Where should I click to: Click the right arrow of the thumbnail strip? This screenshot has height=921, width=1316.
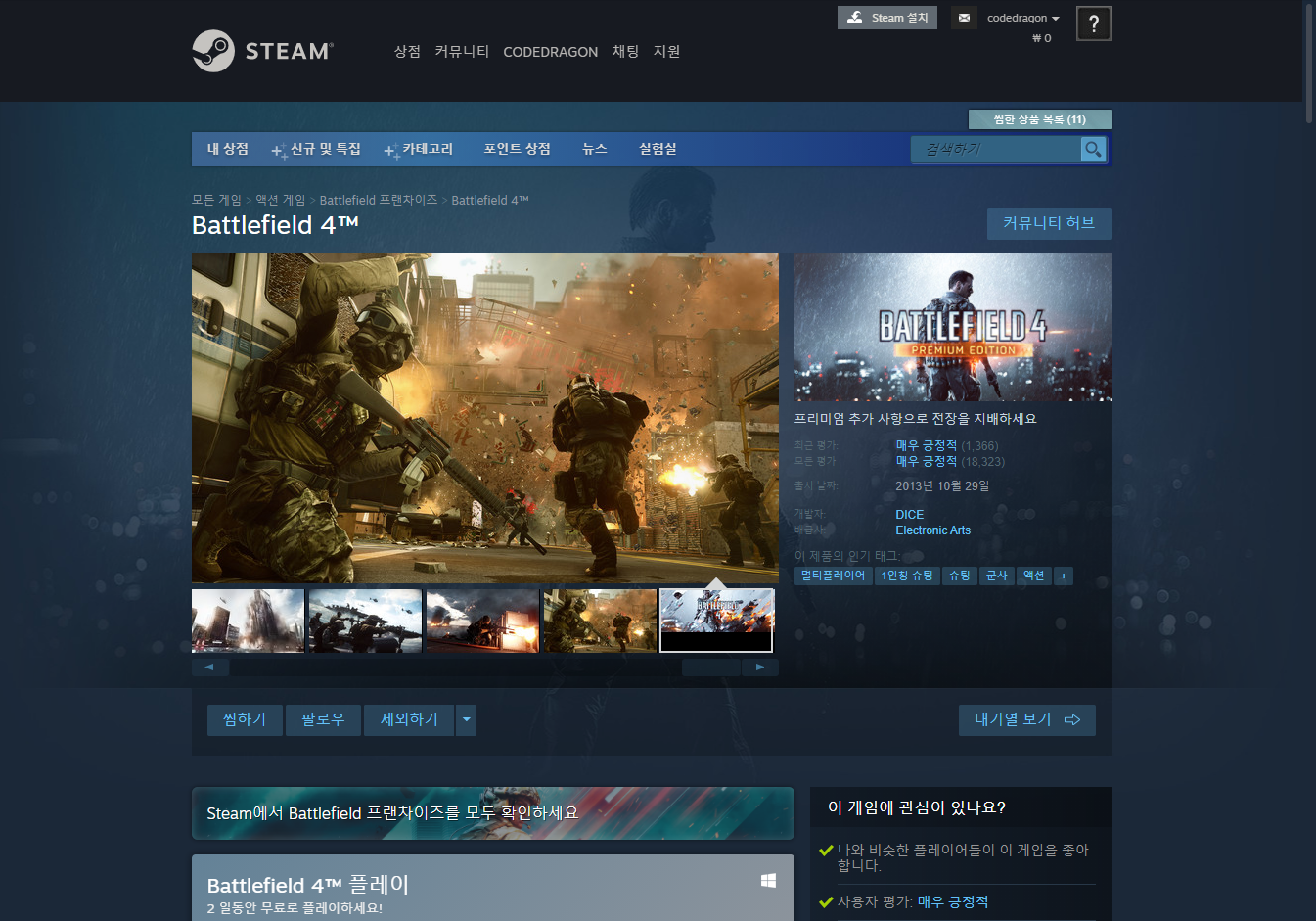(760, 667)
